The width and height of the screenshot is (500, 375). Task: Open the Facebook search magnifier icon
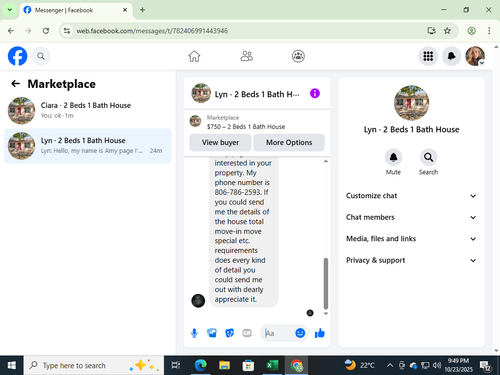point(41,56)
